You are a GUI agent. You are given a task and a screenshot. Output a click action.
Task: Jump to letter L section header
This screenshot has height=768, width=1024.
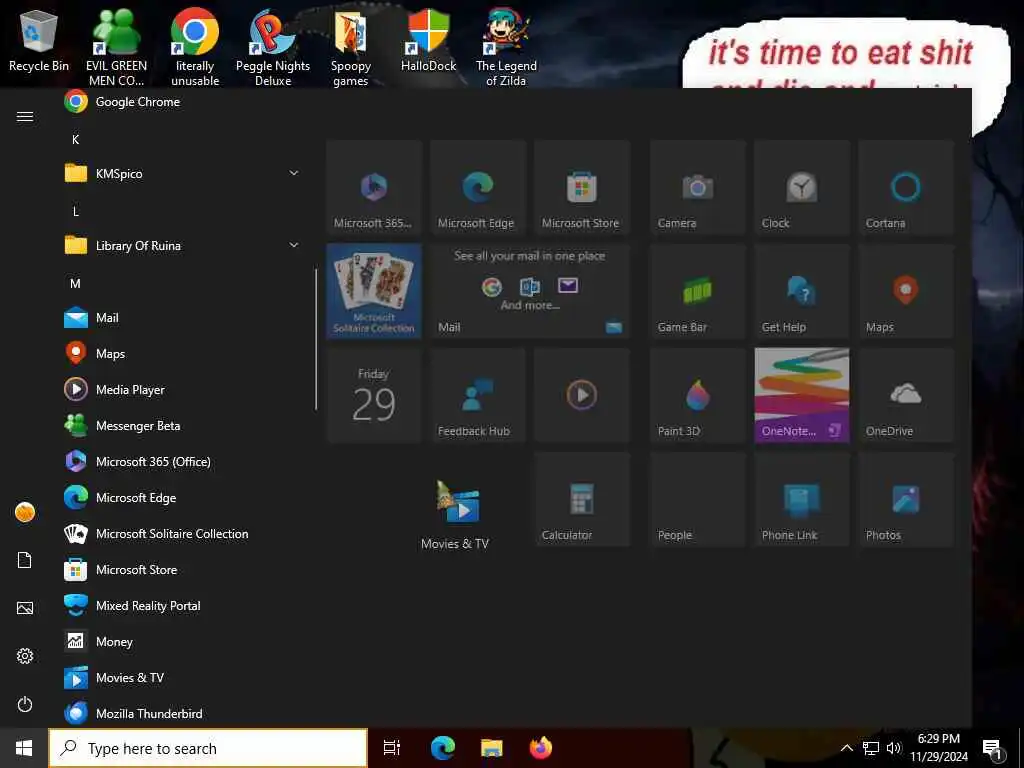click(x=76, y=212)
